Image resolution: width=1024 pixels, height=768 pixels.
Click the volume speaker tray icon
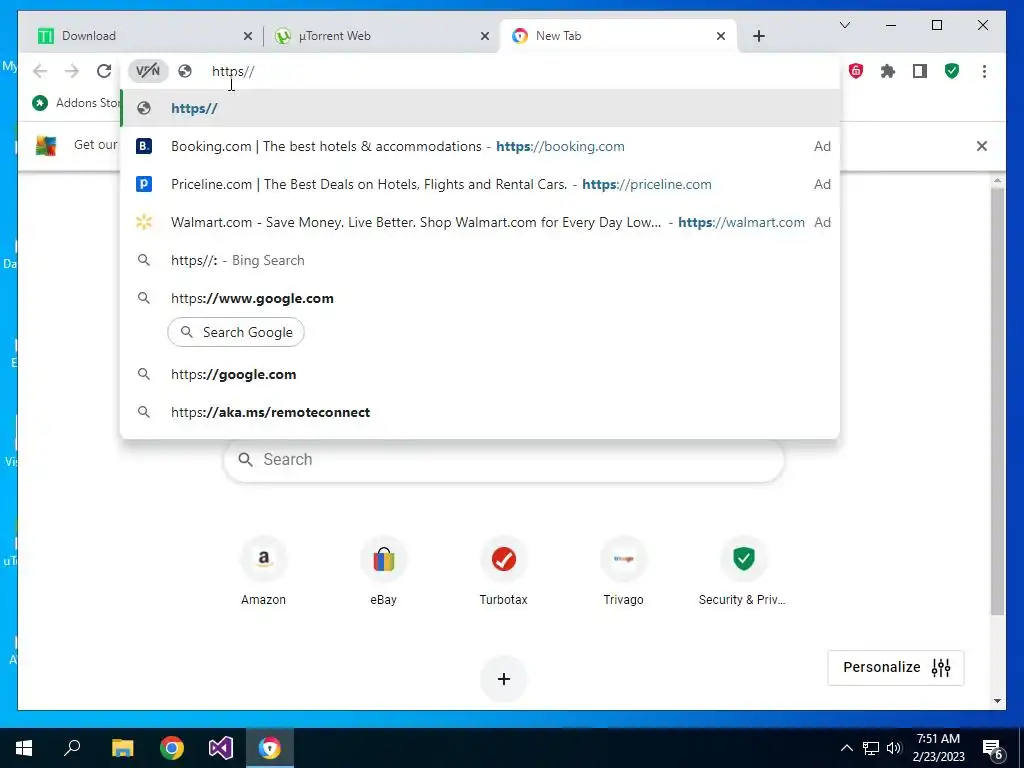coord(894,748)
